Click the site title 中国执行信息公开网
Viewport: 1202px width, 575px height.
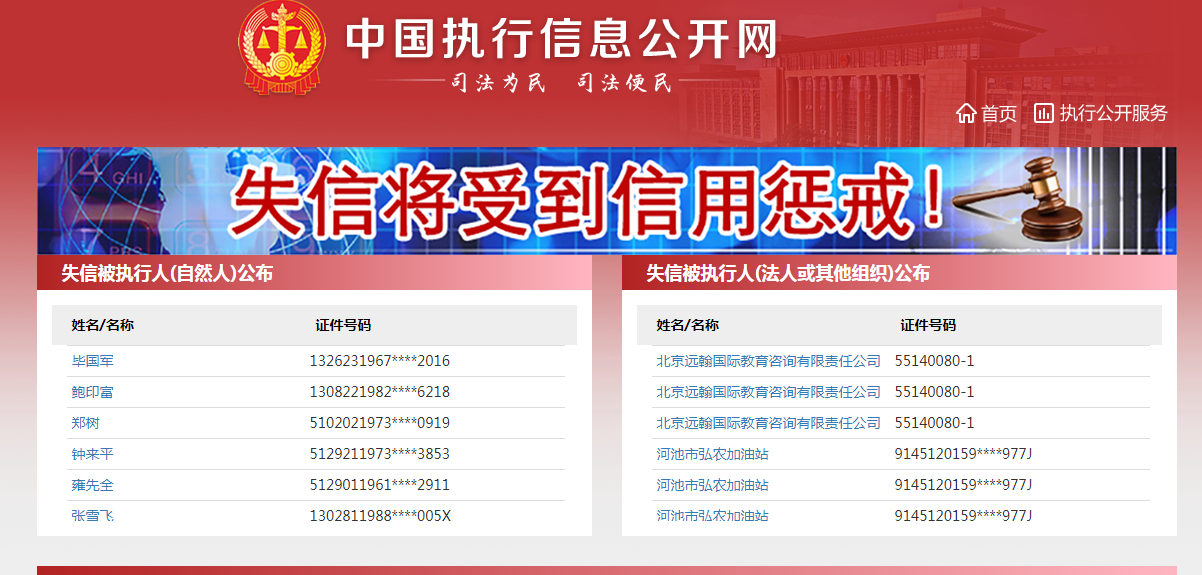click(x=562, y=39)
